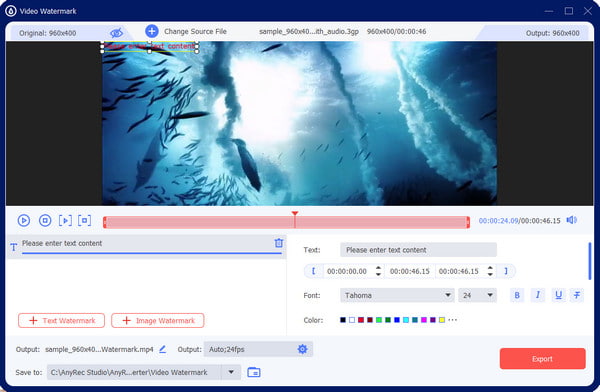Click the red playhead marker on timeline
Screen dimensions: 600x392
(x=295, y=214)
